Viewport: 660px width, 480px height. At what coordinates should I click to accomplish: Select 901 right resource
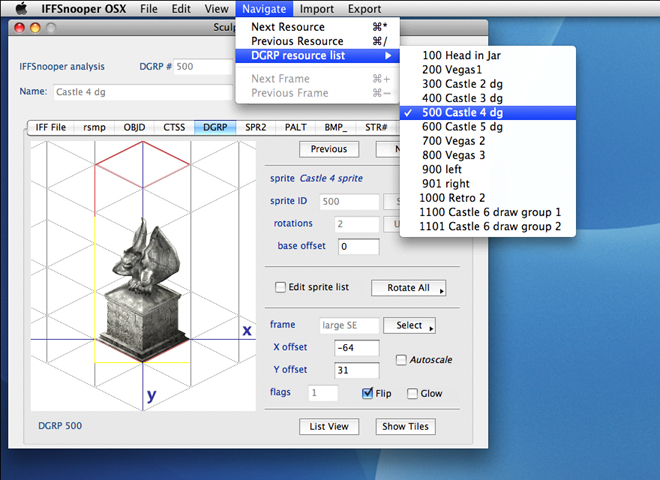tap(488, 184)
